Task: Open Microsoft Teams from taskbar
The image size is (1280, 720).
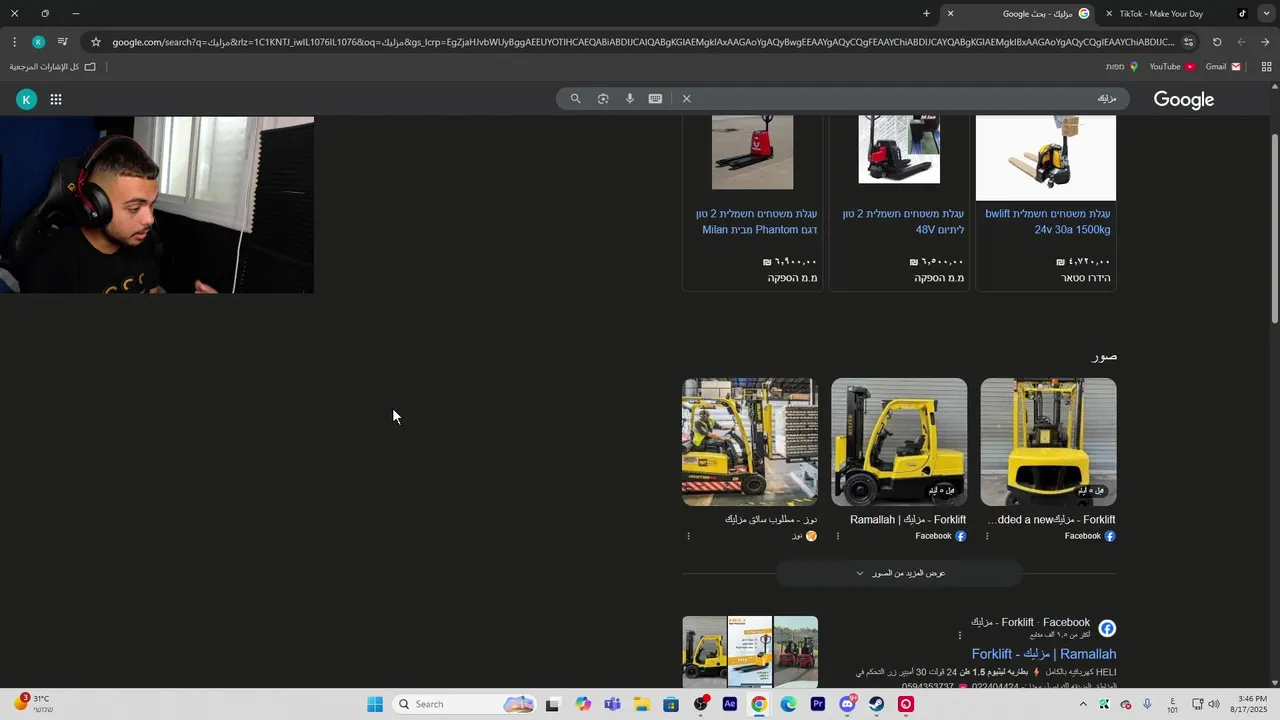Action: 612,704
